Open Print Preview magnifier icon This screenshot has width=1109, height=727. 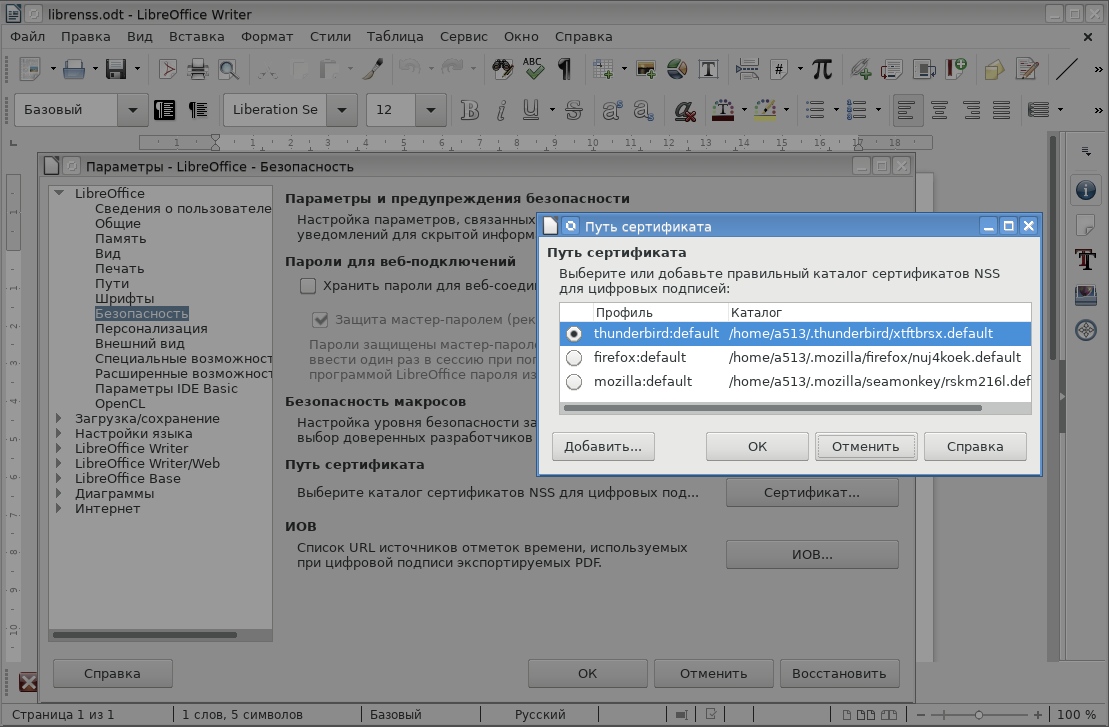click(x=228, y=69)
